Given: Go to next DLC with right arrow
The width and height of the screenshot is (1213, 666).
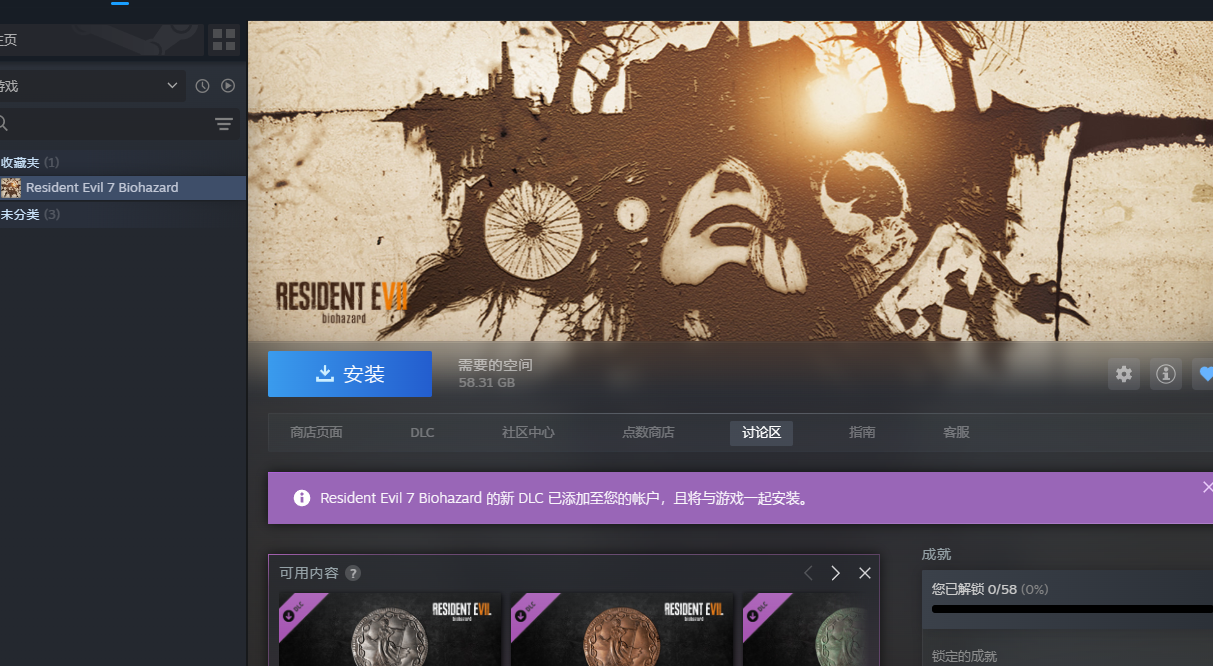Looking at the screenshot, I should point(835,573).
